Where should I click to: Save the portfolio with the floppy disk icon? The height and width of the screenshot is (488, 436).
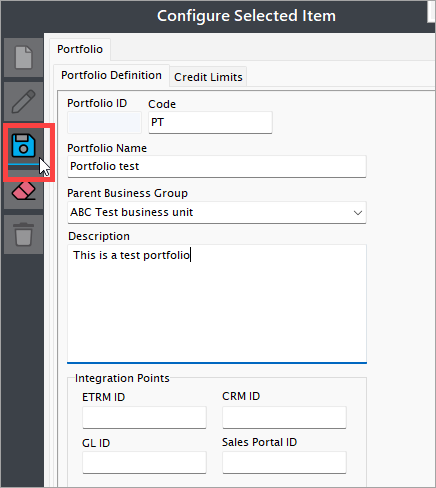click(x=23, y=146)
